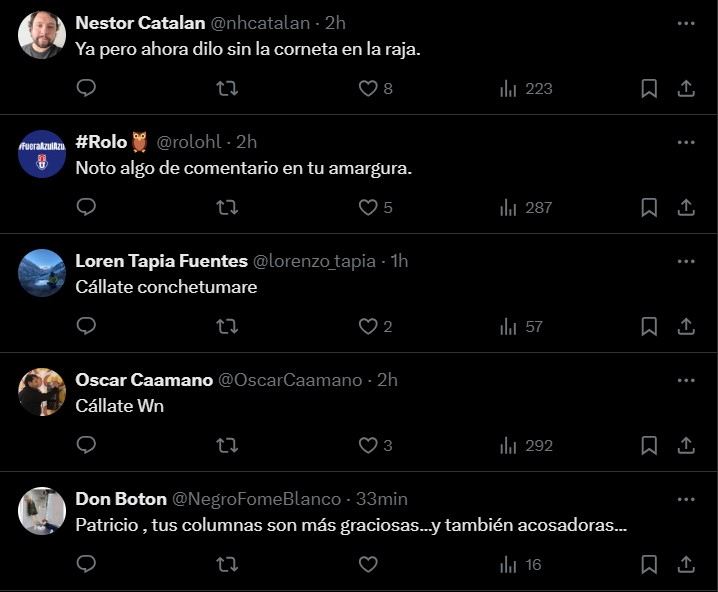Like the #Rolo tweet
Viewport: 718px width, 592px height.
(x=368, y=207)
